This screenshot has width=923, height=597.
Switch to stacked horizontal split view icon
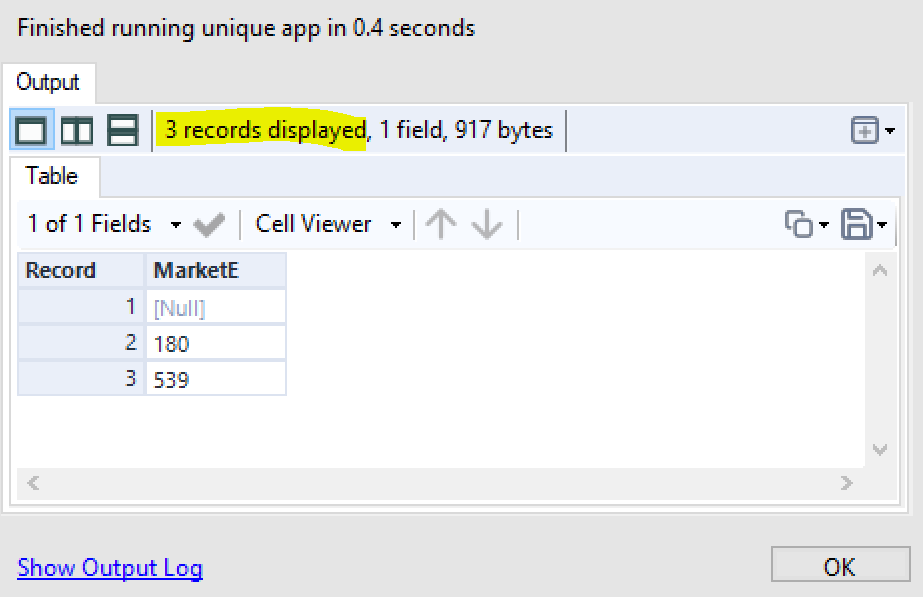(123, 130)
